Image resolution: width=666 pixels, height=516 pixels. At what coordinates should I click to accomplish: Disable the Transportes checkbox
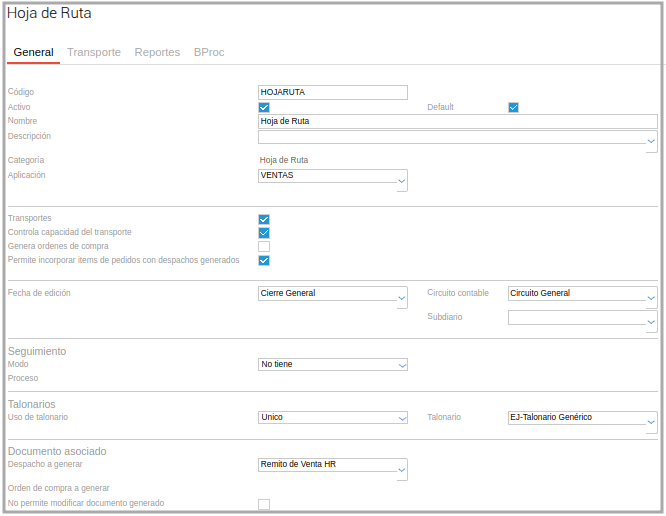pos(264,219)
